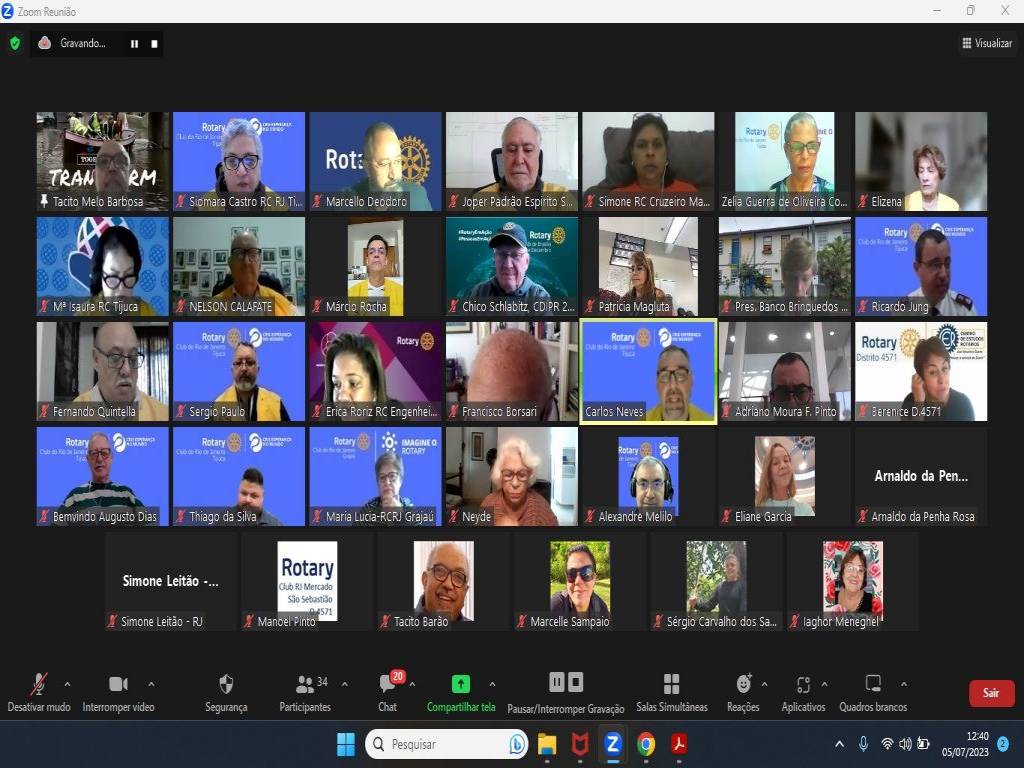Click Pausar/Interromper Gravação control
Screen dimensions: 1024x768
(566, 684)
